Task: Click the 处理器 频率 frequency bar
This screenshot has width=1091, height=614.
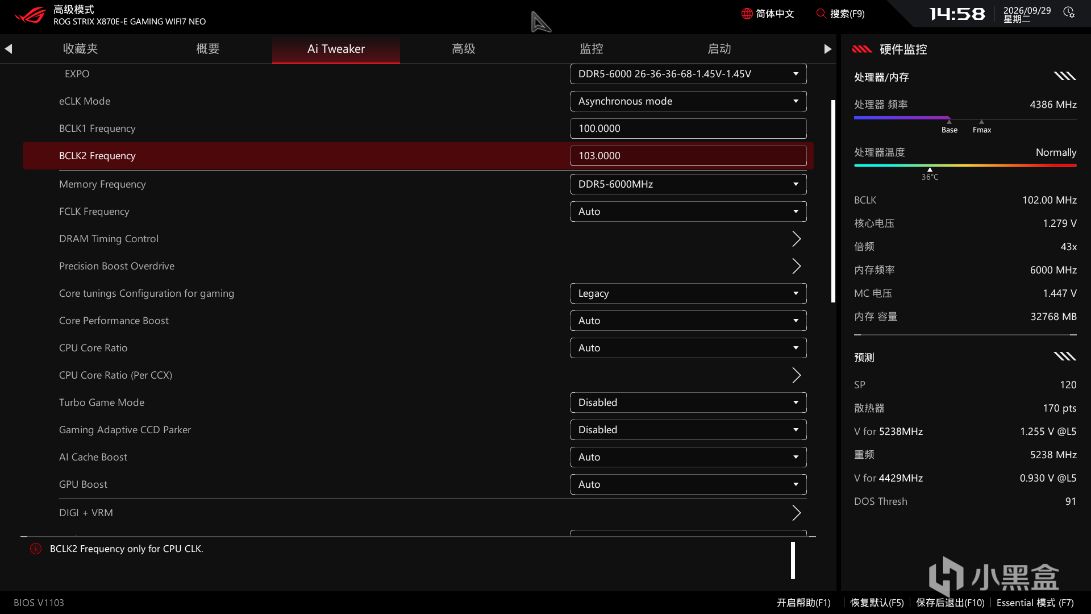Action: (965, 118)
